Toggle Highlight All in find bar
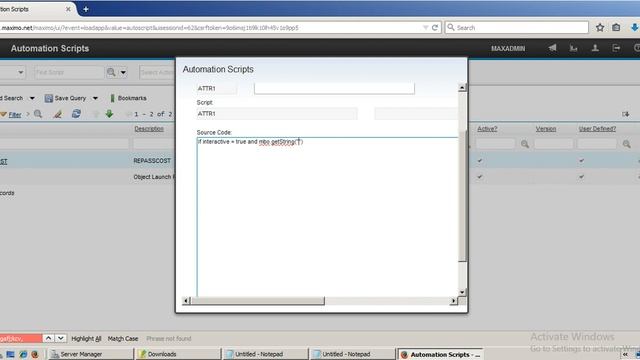Screen dimensions: 640x360 coord(86,339)
